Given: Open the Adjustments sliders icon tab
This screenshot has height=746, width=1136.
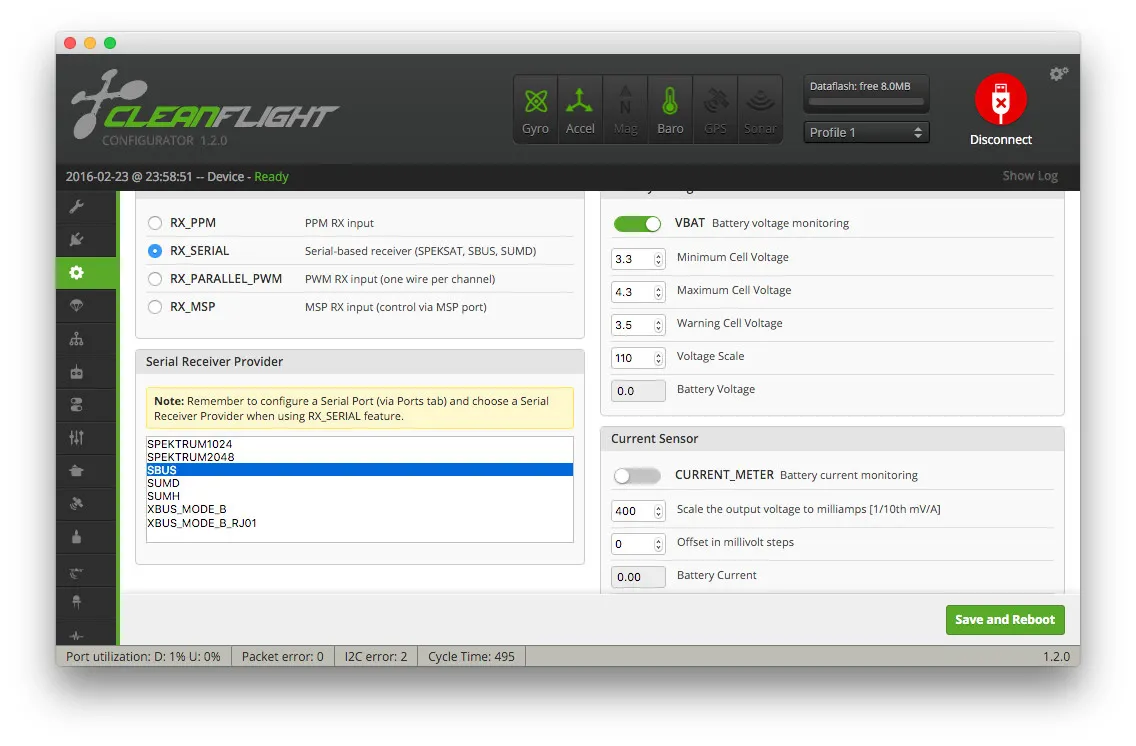Looking at the screenshot, I should point(77,438).
